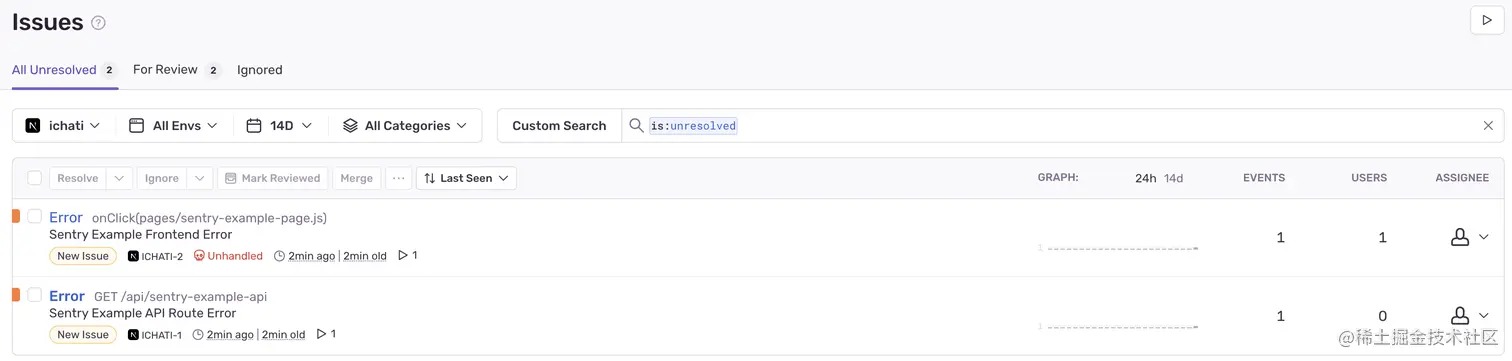The height and width of the screenshot is (361, 1512).
Task: Clear search with the X icon
Action: click(1488, 126)
